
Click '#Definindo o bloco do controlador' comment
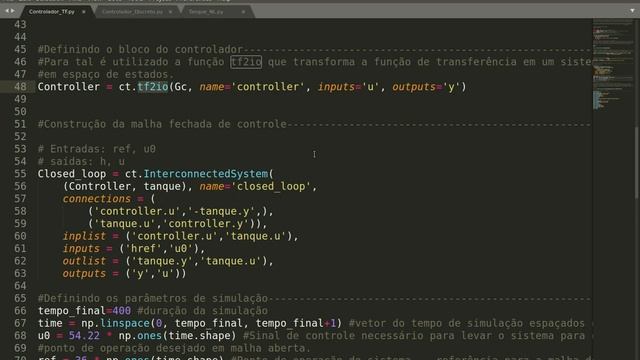coord(140,49)
